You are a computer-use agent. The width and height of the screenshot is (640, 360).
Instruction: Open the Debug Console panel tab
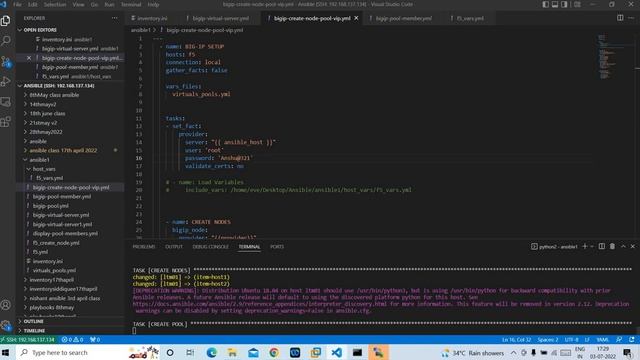coord(211,247)
